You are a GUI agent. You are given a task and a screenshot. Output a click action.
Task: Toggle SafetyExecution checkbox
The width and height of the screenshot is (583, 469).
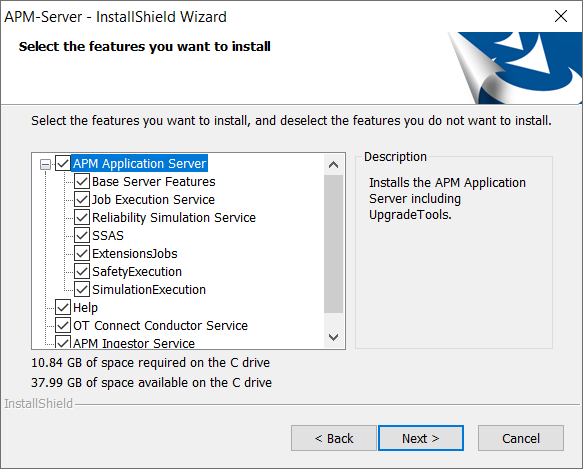pyautogui.click(x=81, y=272)
